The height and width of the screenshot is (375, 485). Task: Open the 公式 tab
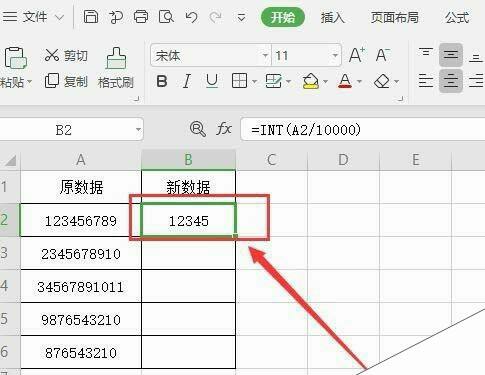click(457, 17)
